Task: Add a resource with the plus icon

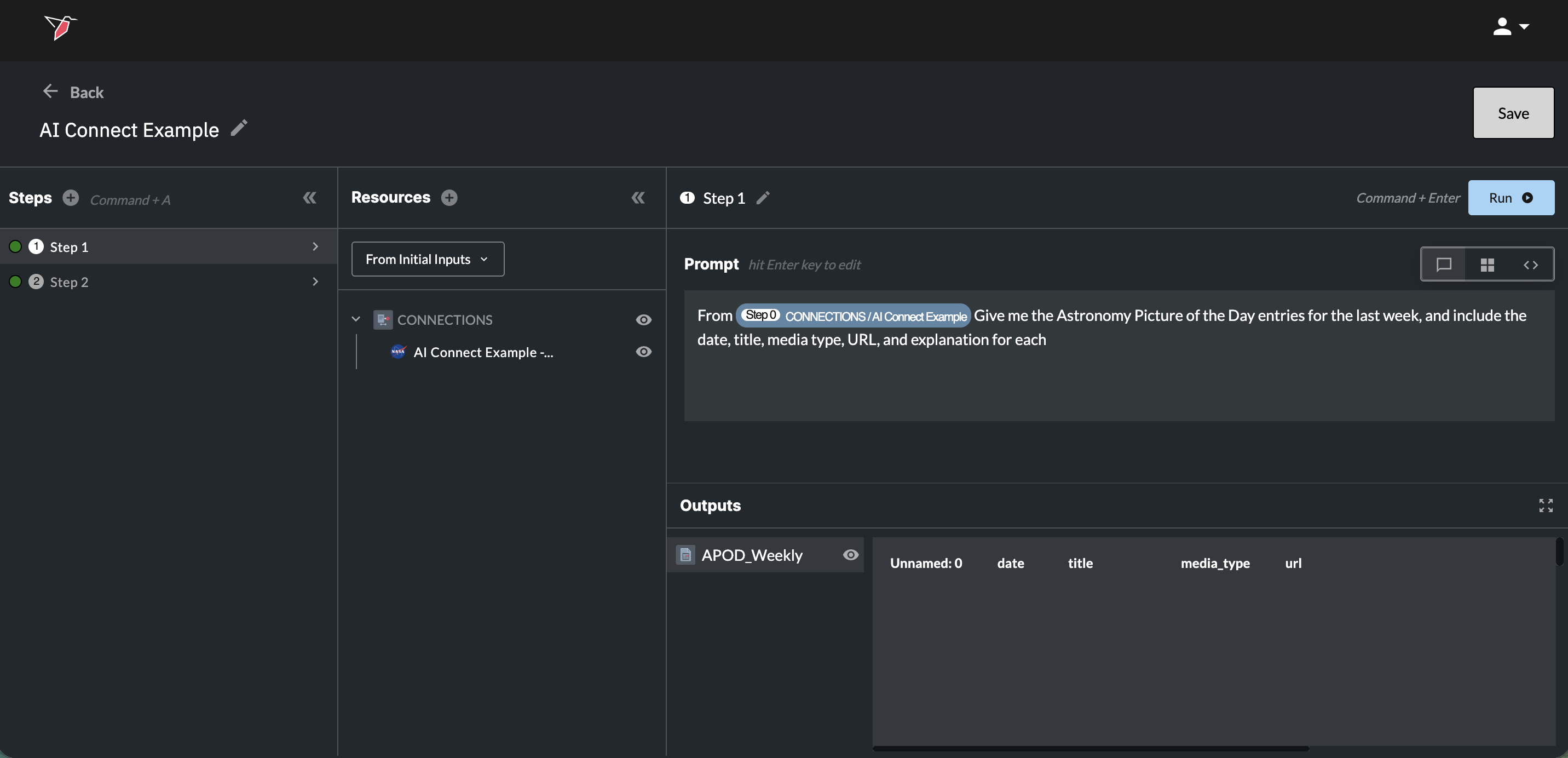Action: pyautogui.click(x=449, y=197)
